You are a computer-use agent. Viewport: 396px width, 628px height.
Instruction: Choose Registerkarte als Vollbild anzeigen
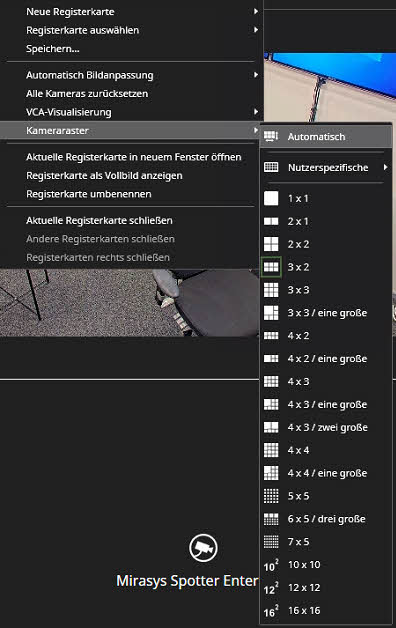(x=131, y=175)
